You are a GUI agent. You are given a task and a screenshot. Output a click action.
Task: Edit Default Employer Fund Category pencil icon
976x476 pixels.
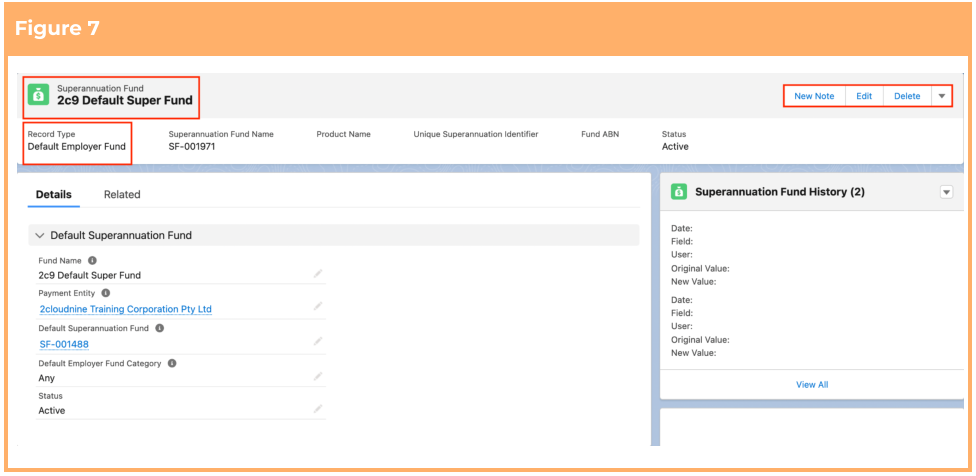(x=318, y=376)
